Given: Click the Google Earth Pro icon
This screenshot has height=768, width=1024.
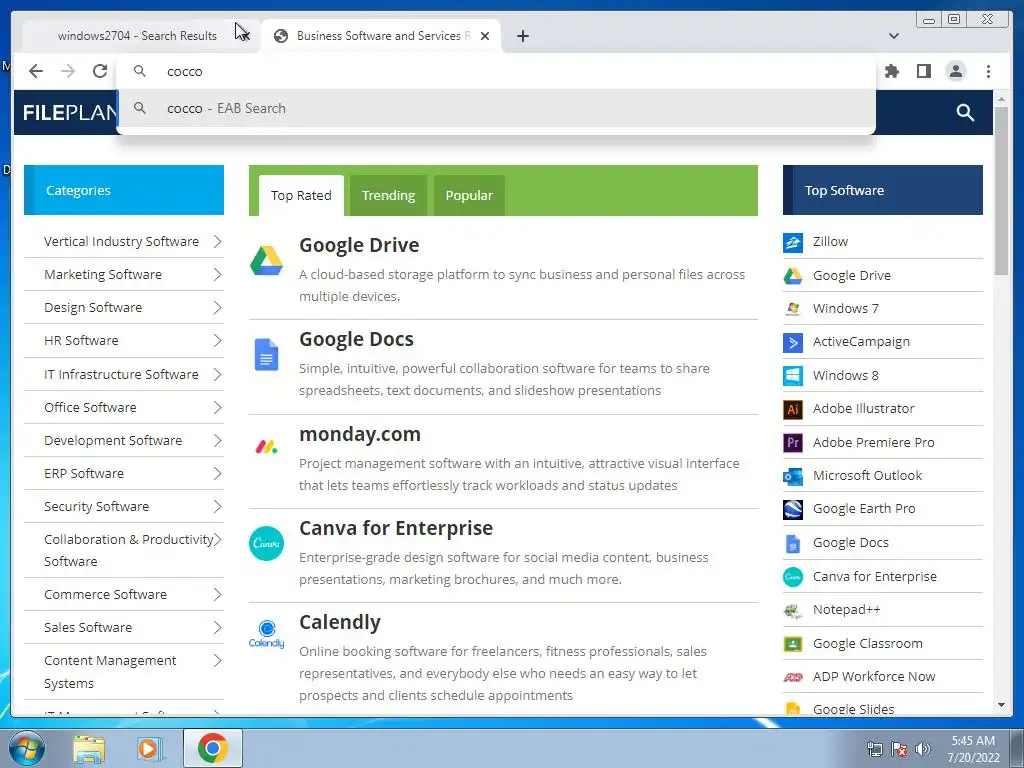Looking at the screenshot, I should click(x=793, y=509).
